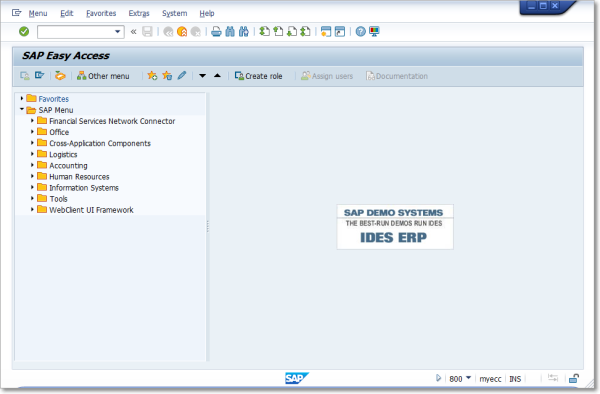Open the Edit menu

point(67,13)
